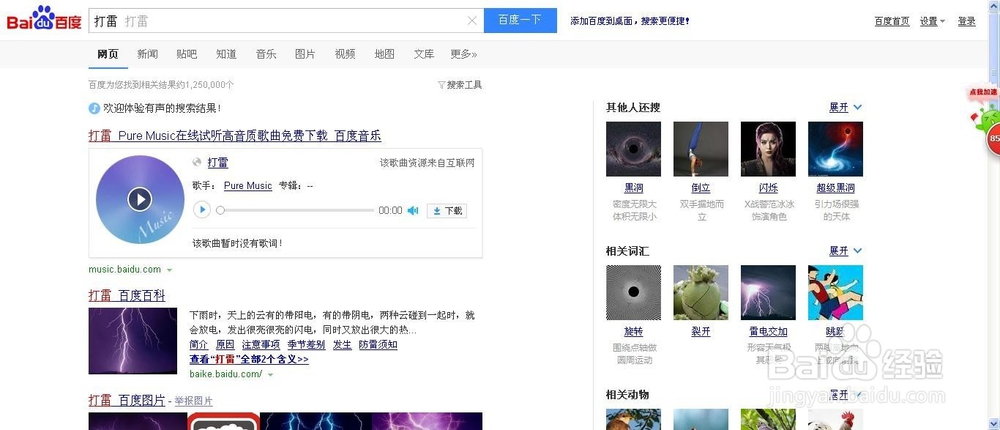Open the 添加百度到桌面 link

click(x=630, y=21)
